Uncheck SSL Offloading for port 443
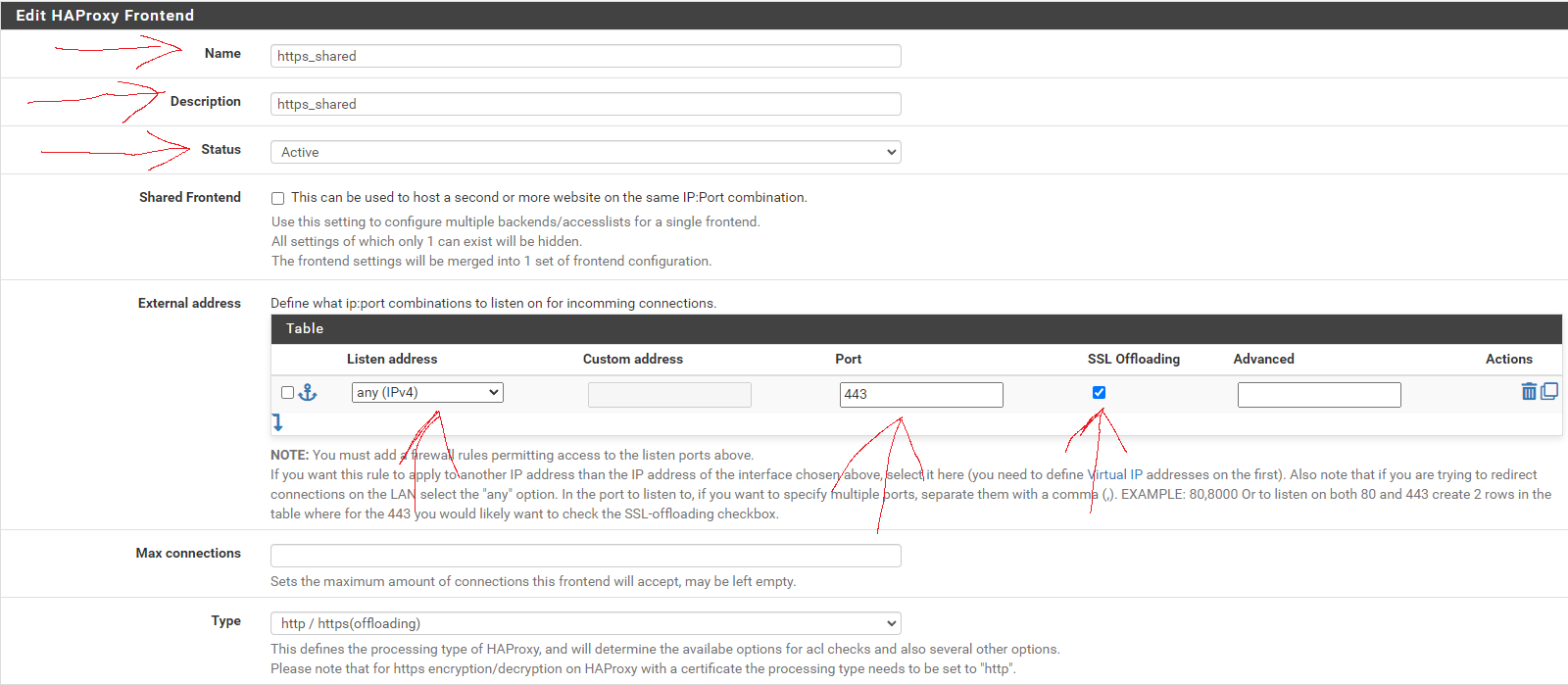The height and width of the screenshot is (685, 1568). pos(1099,392)
